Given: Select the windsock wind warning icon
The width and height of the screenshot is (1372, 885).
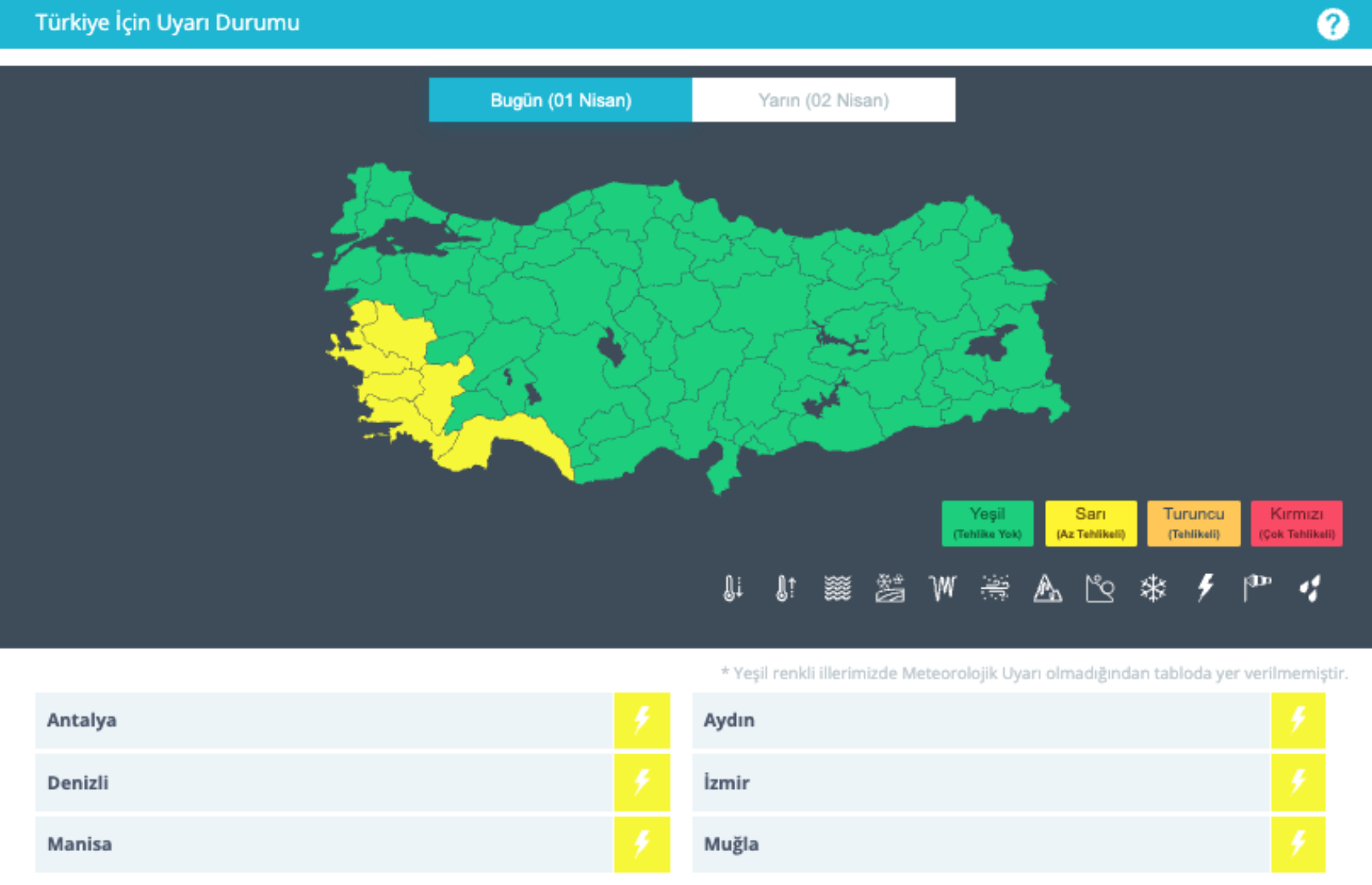Looking at the screenshot, I should click(1257, 588).
